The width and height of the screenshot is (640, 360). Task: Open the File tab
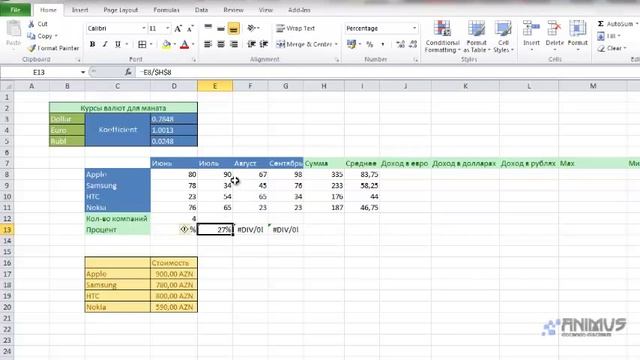click(15, 10)
